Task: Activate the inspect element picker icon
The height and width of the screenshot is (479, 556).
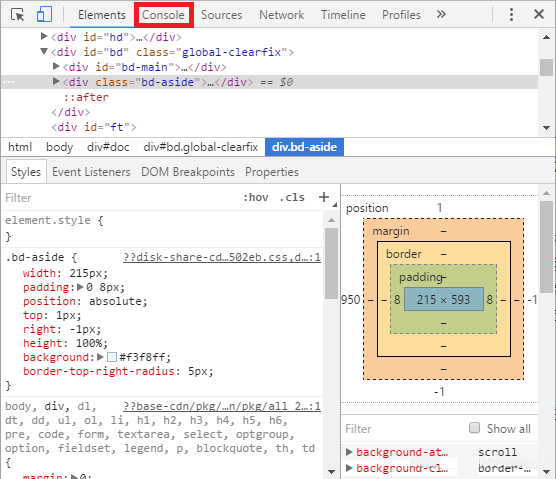Action: tap(17, 15)
